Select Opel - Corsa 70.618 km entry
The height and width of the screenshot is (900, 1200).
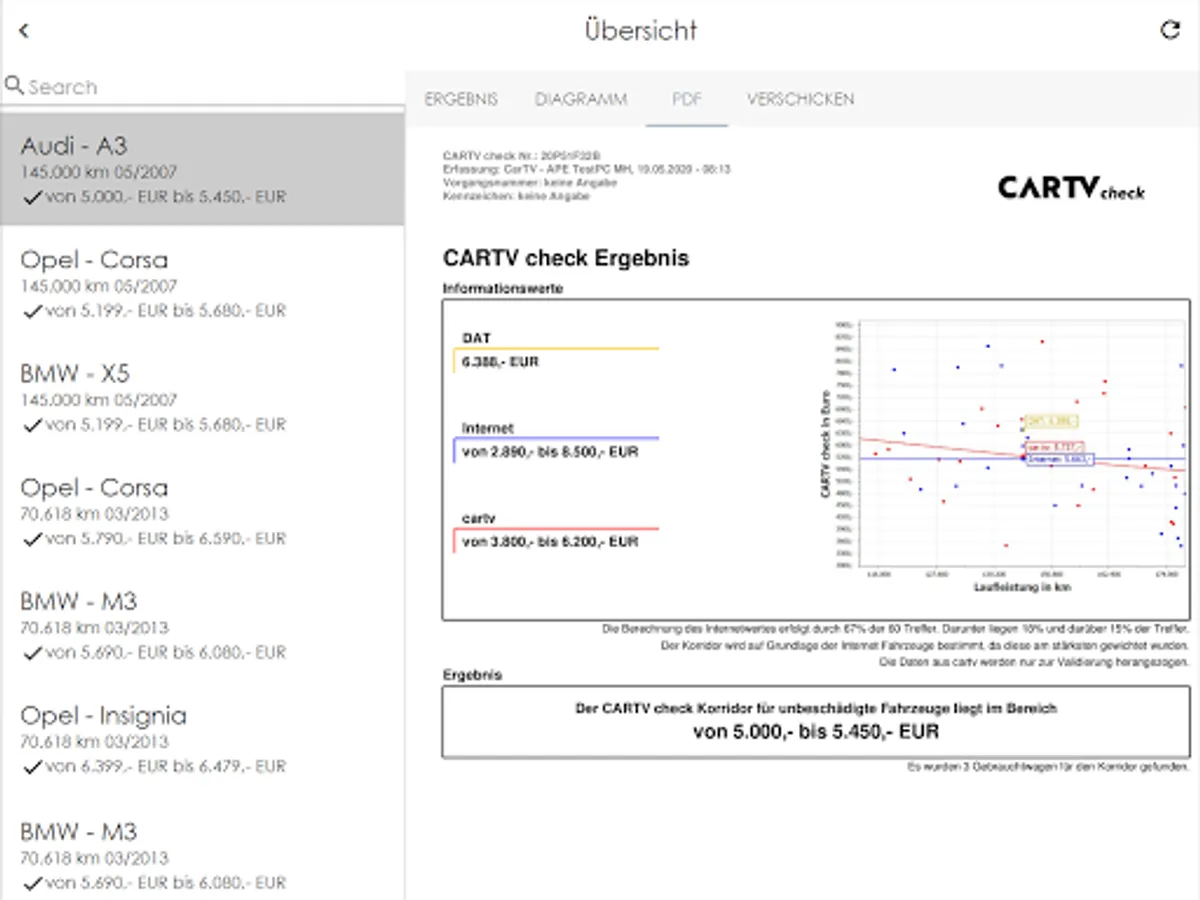(202, 511)
